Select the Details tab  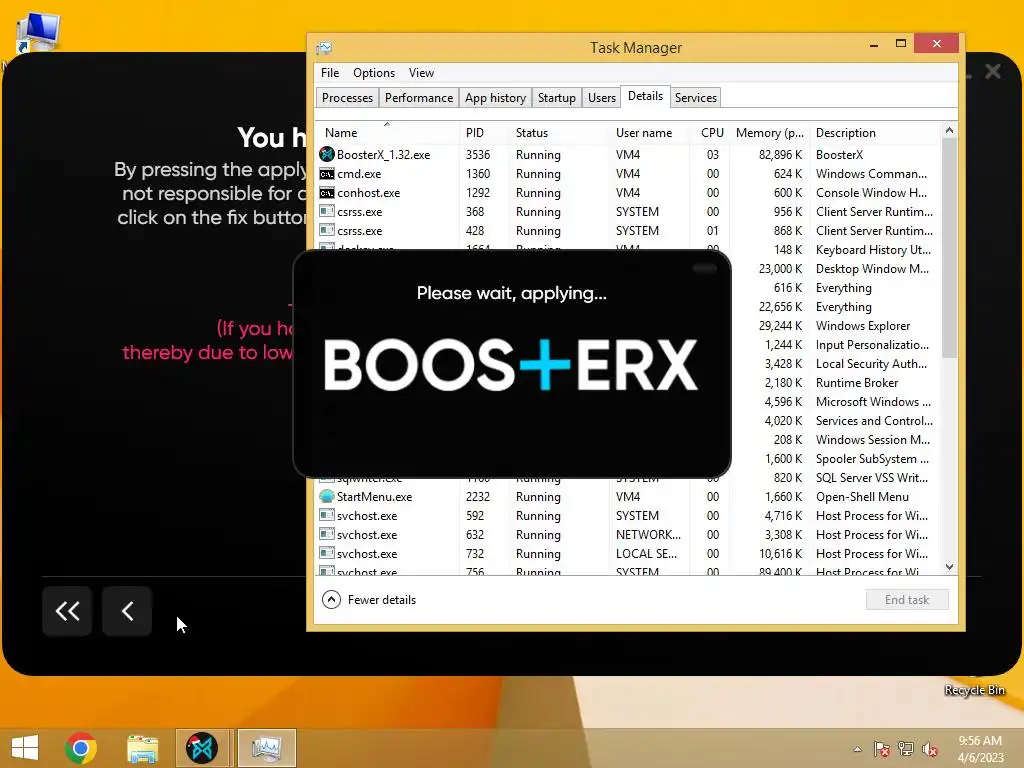[x=645, y=96]
